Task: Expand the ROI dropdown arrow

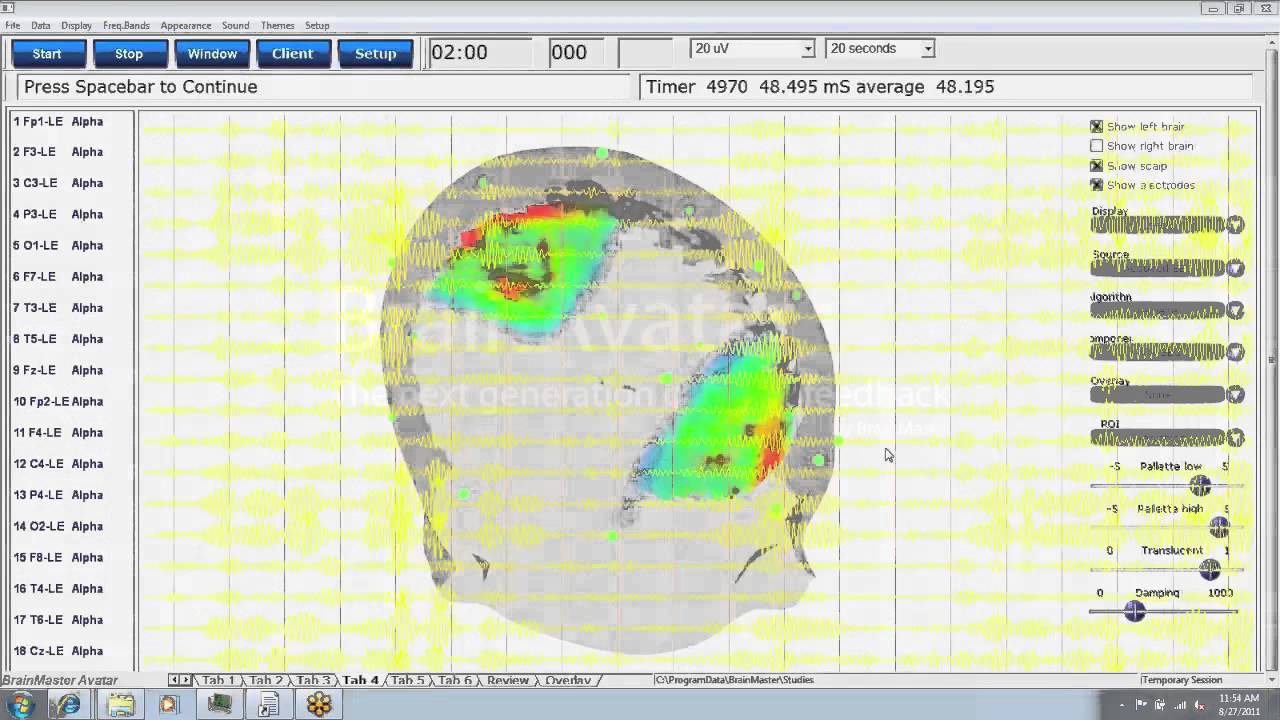Action: click(1236, 438)
